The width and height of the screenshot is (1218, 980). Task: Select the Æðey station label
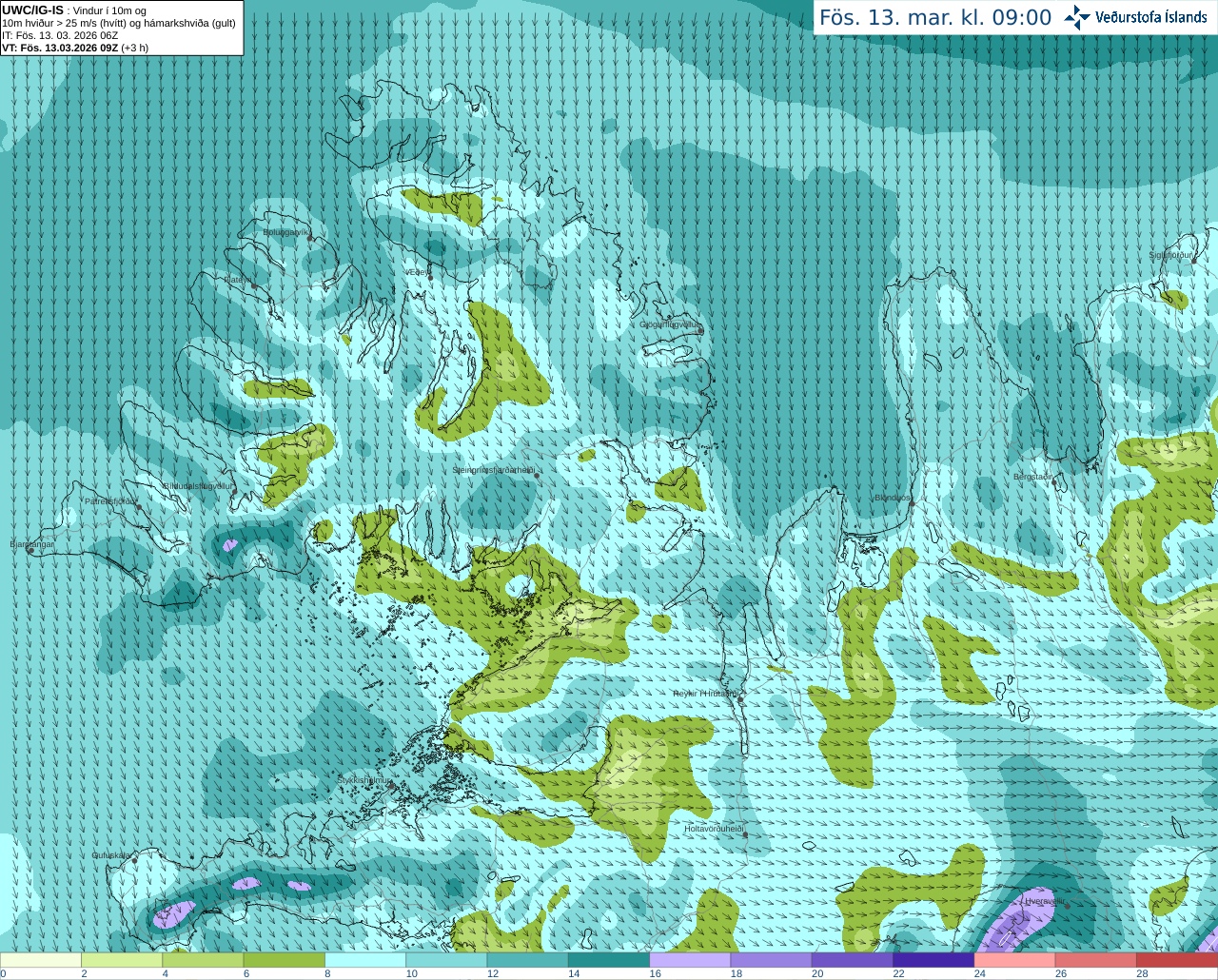416,271
